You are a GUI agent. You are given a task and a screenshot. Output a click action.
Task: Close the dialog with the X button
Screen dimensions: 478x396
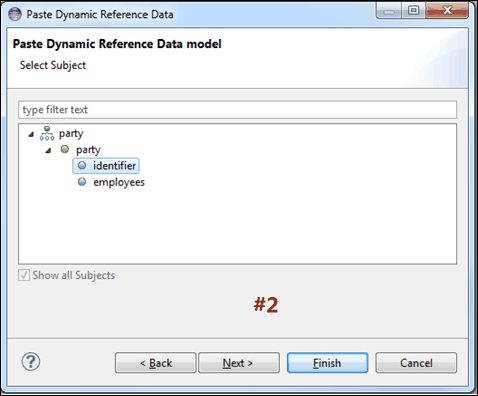pos(447,11)
